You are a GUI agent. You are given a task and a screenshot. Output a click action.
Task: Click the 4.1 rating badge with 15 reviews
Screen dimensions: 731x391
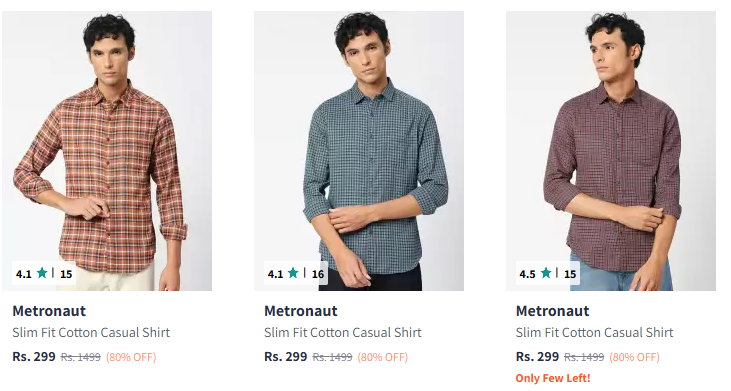[x=44, y=274]
